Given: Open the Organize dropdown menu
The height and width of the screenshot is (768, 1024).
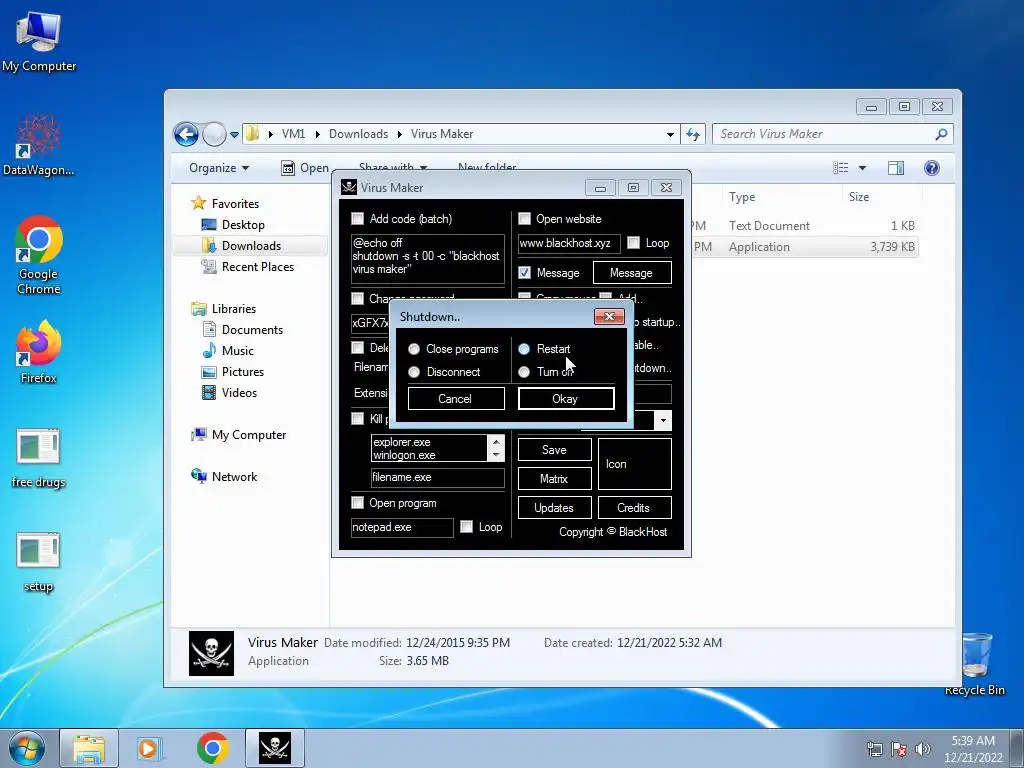Looking at the screenshot, I should pyautogui.click(x=219, y=168).
